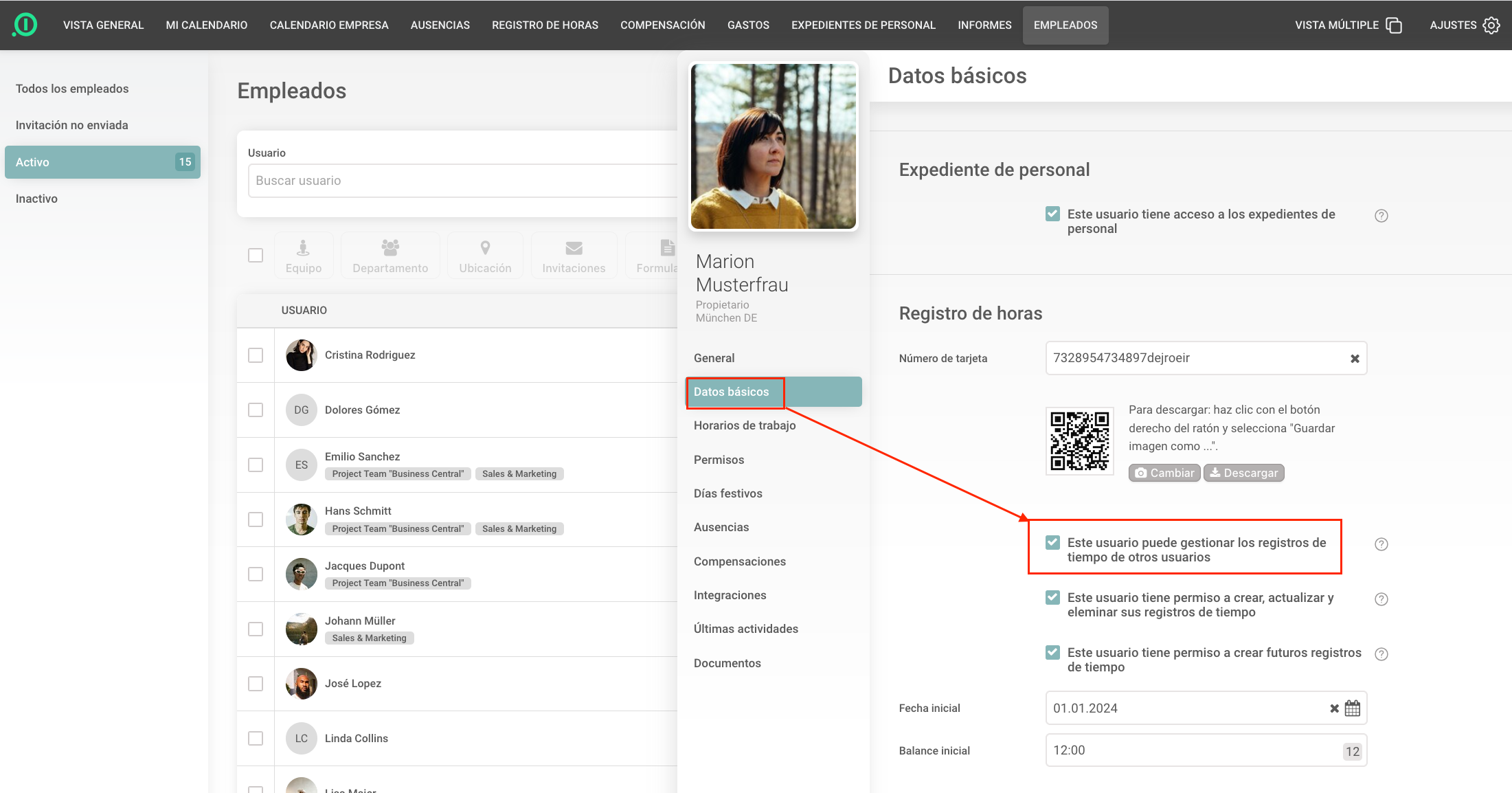1512x793 pixels.
Task: Open Expedientes de Personal tab
Action: click(x=864, y=25)
